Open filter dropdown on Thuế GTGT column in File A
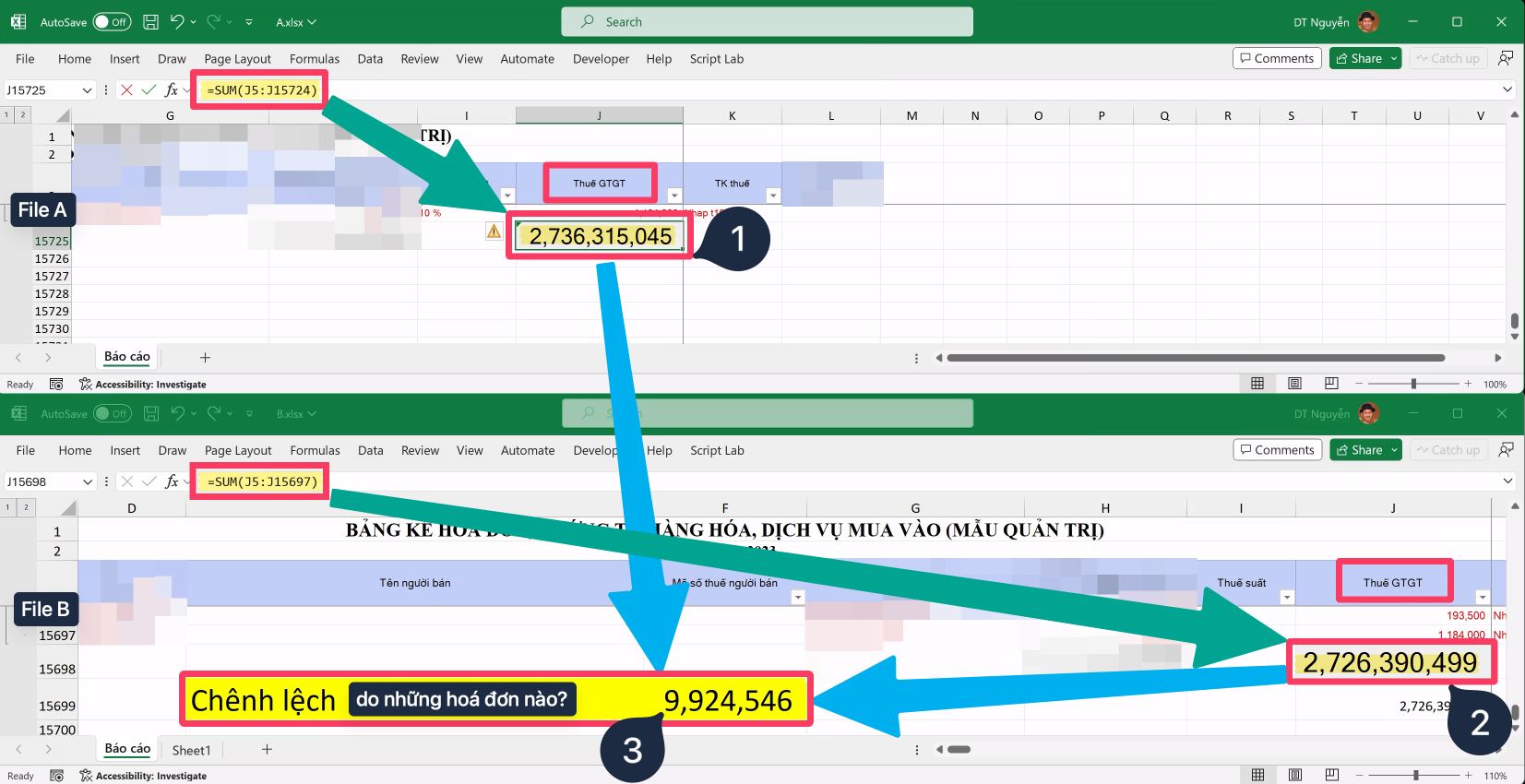The image size is (1525, 784). coord(674,196)
